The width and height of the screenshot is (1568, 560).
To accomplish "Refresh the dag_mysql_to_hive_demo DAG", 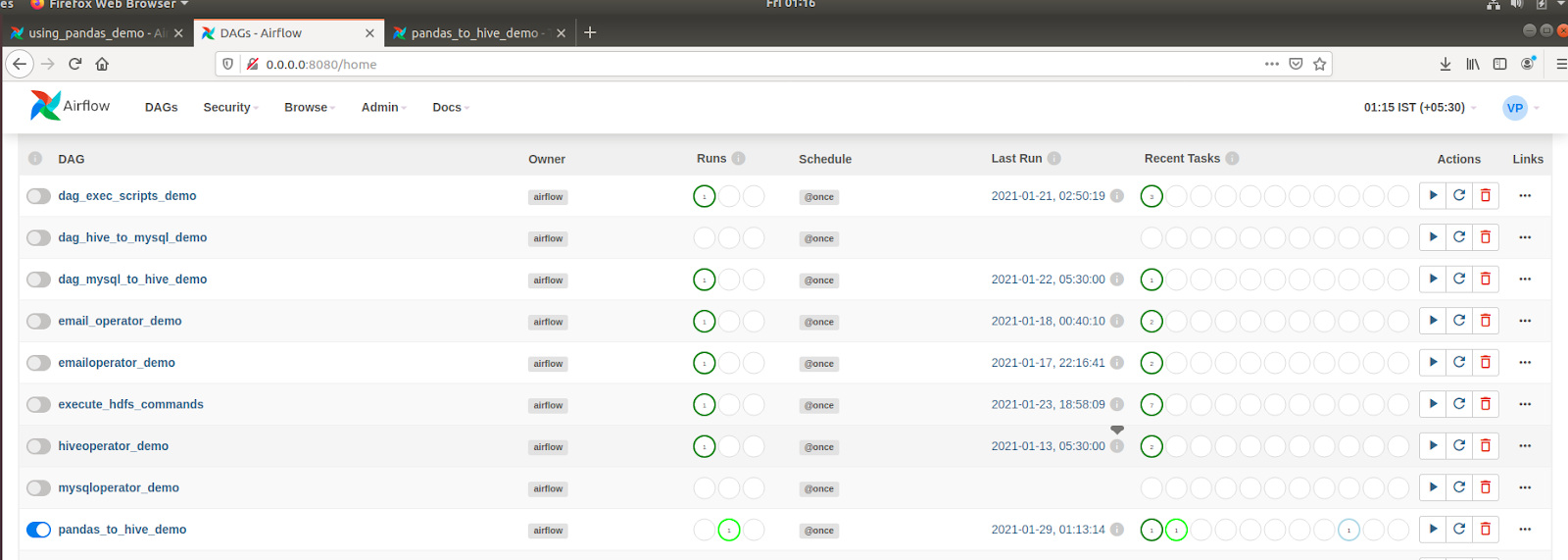I will pyautogui.click(x=1459, y=280).
